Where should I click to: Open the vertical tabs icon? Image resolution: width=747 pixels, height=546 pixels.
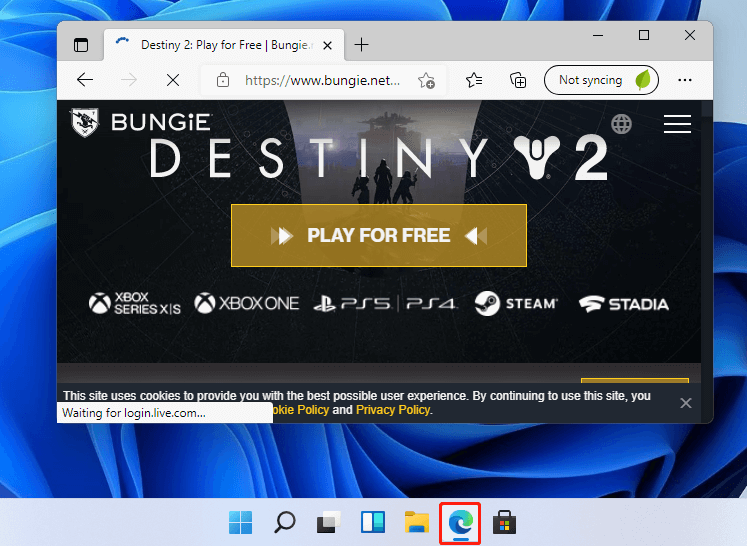tap(81, 45)
